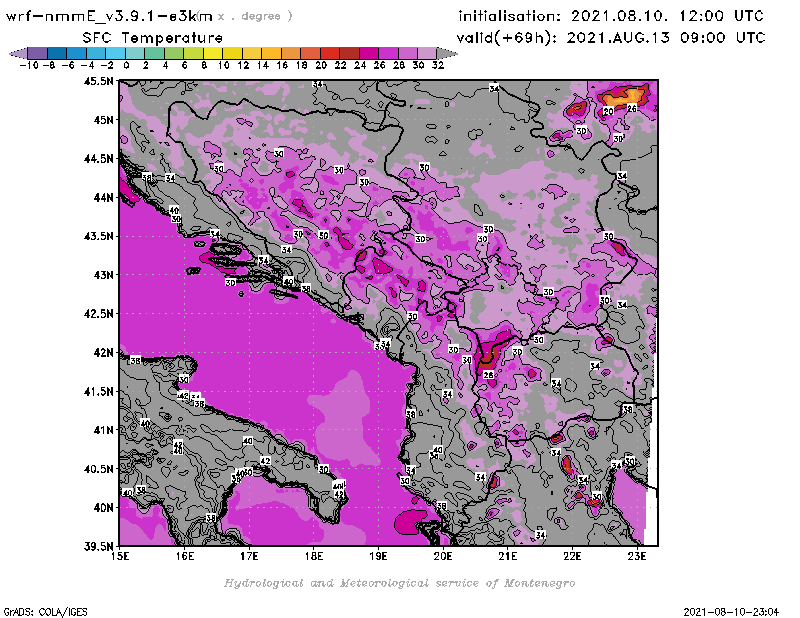
Task: Click the latitude label '43N'
Action: click(104, 275)
